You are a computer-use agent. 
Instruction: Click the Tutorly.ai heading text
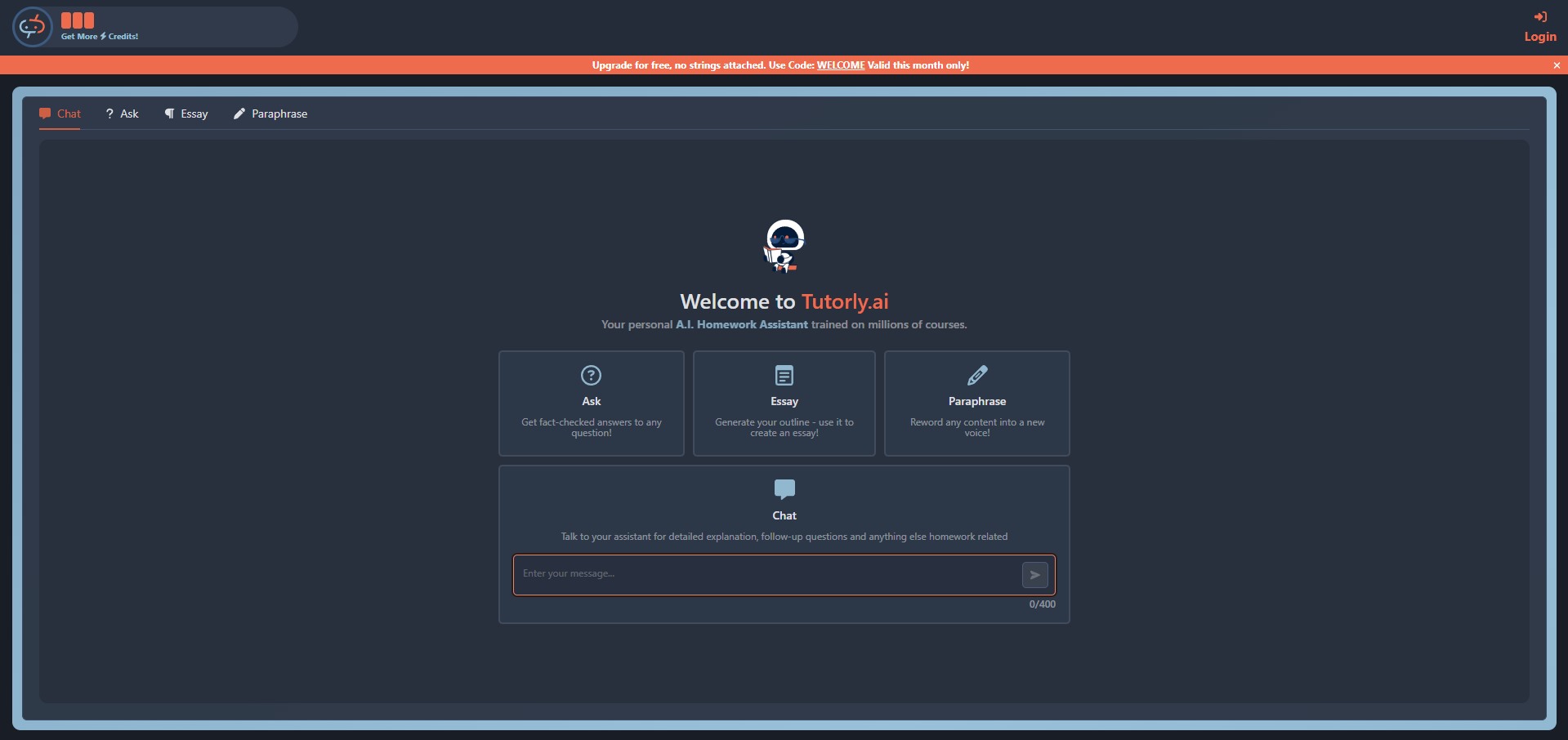tap(845, 301)
